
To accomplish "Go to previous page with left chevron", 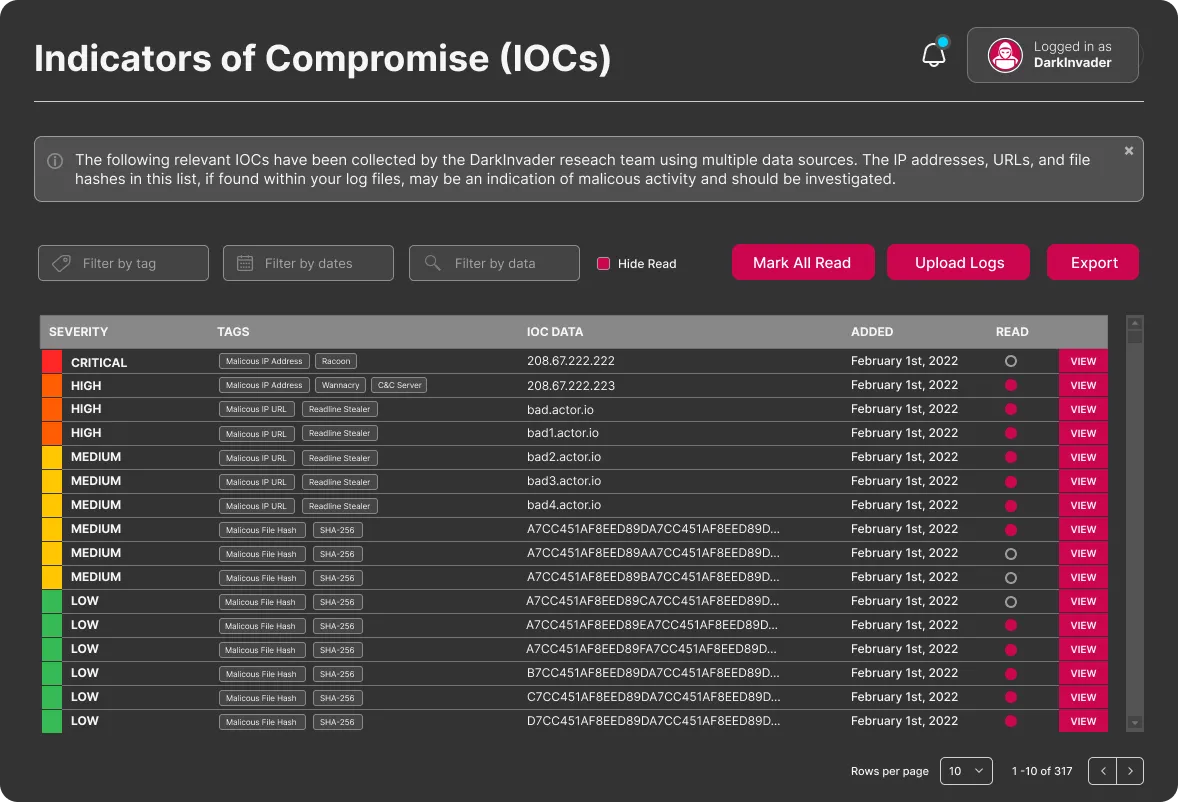I will click(x=1102, y=771).
